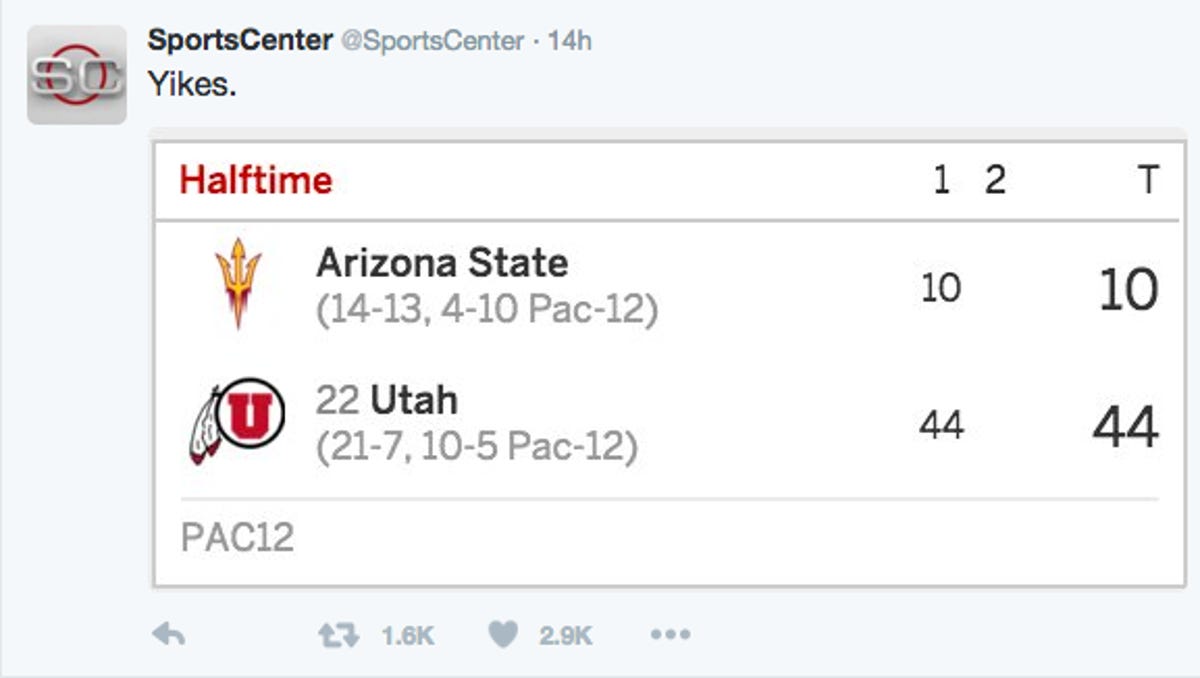Click the PAC12 footer label
The image size is (1200, 678).
pyautogui.click(x=237, y=538)
